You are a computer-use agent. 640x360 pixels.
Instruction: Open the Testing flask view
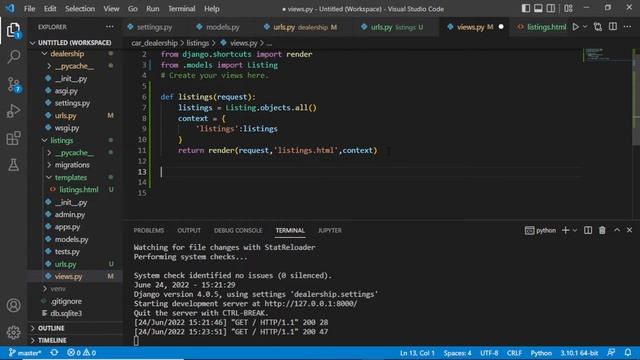pos(13,165)
